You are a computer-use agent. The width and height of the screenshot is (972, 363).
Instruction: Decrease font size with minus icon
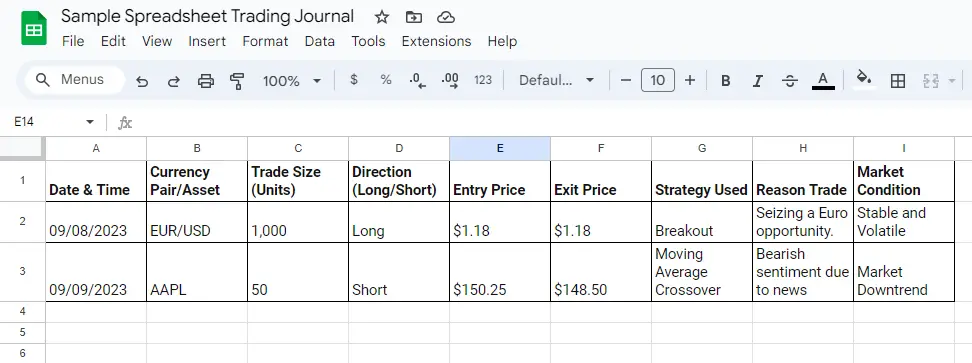[x=625, y=80]
